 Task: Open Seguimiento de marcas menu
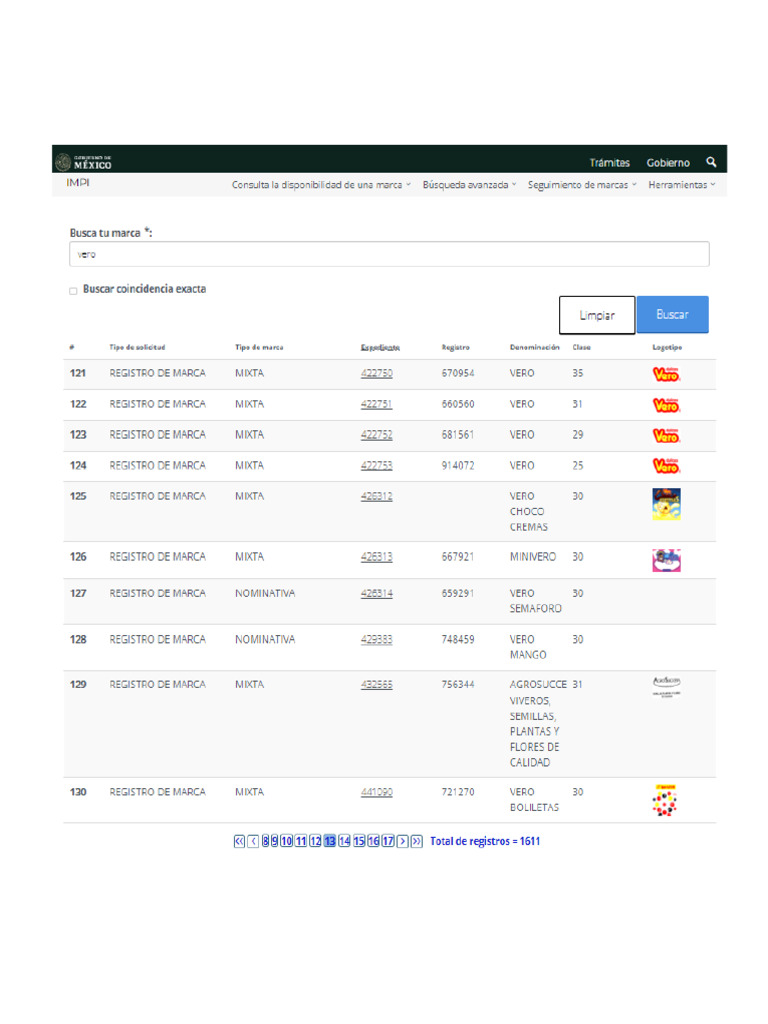point(581,185)
